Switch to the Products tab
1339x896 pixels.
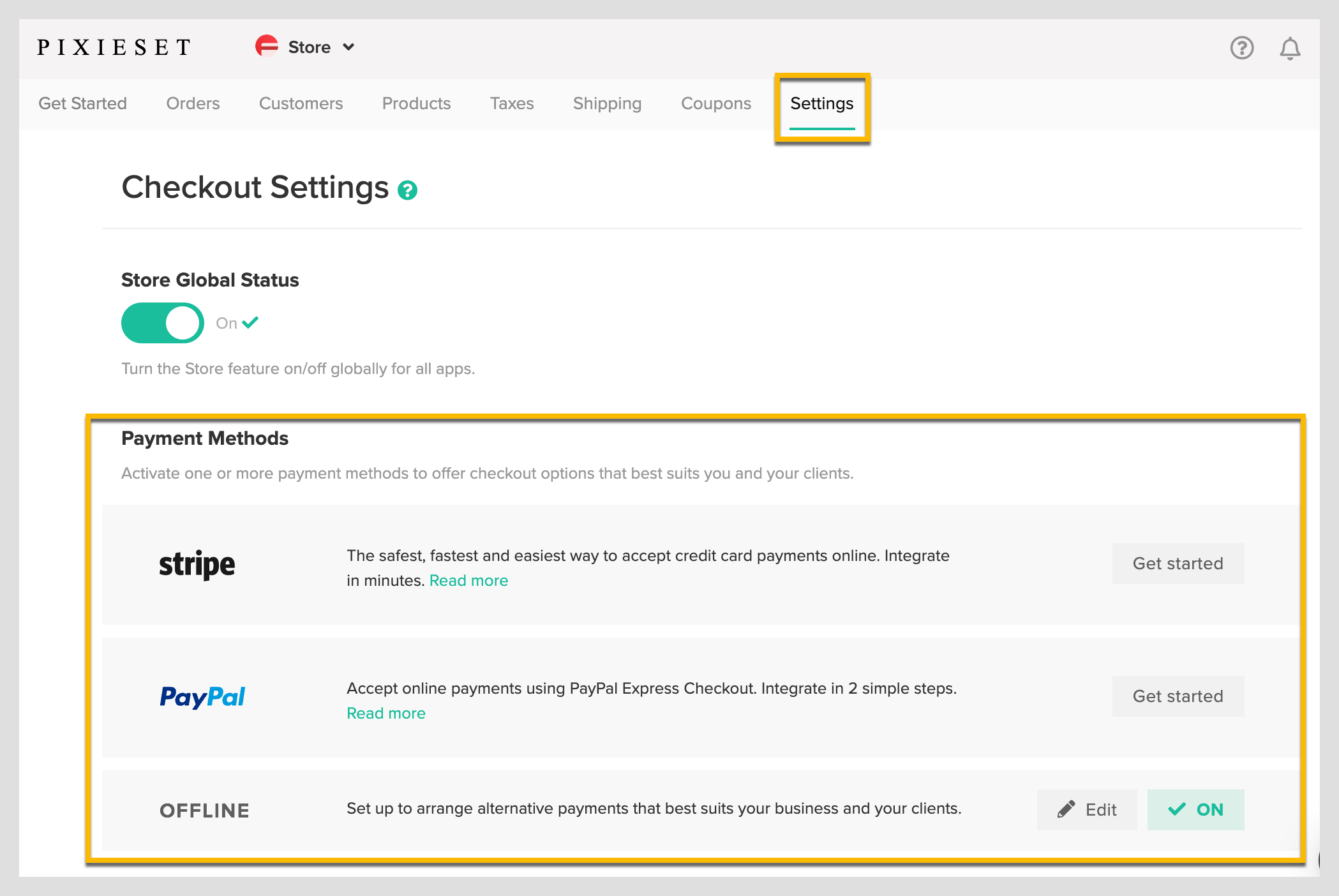click(x=416, y=103)
